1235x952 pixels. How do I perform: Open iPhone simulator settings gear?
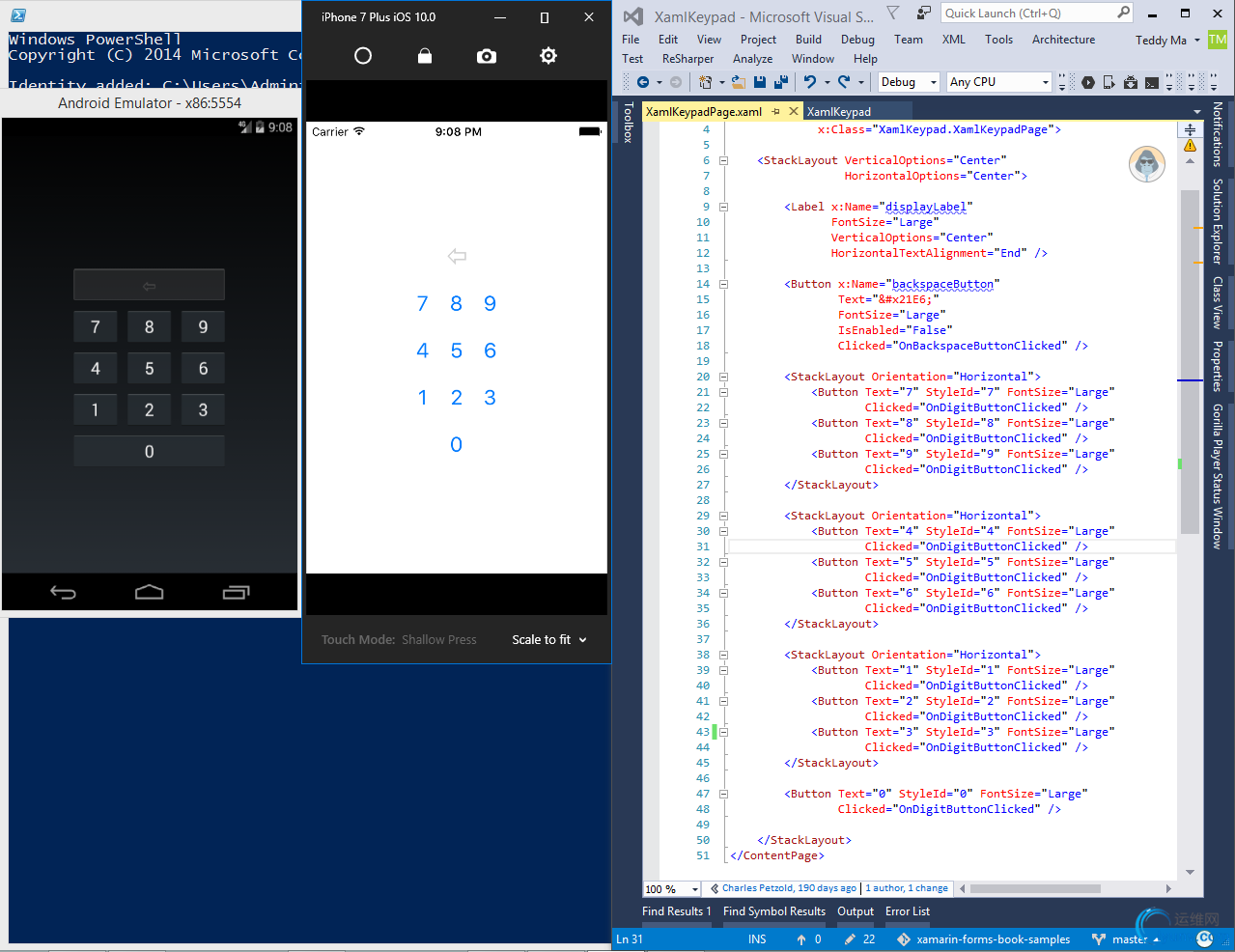coord(548,56)
